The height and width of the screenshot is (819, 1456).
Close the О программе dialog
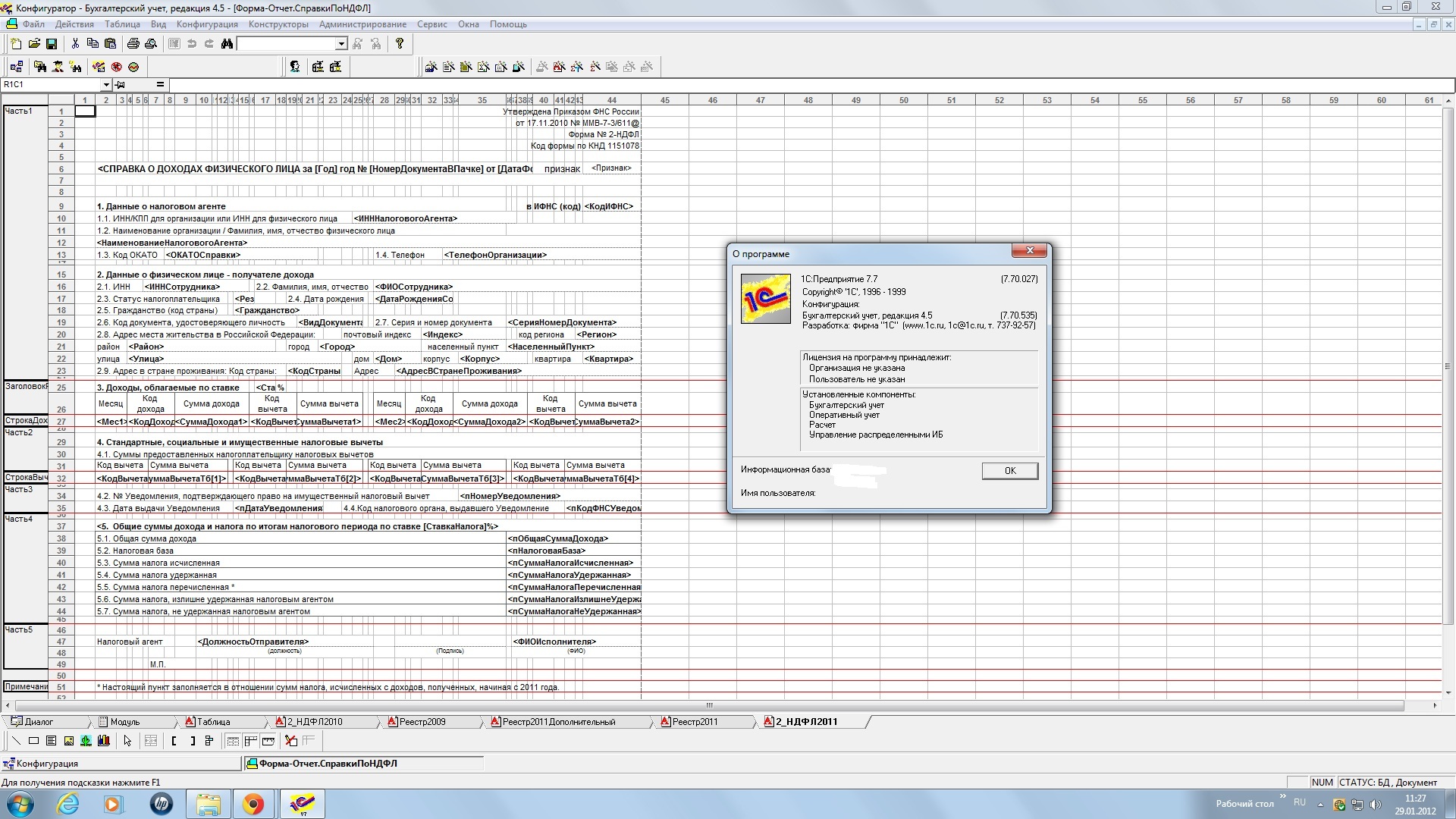pos(1029,250)
